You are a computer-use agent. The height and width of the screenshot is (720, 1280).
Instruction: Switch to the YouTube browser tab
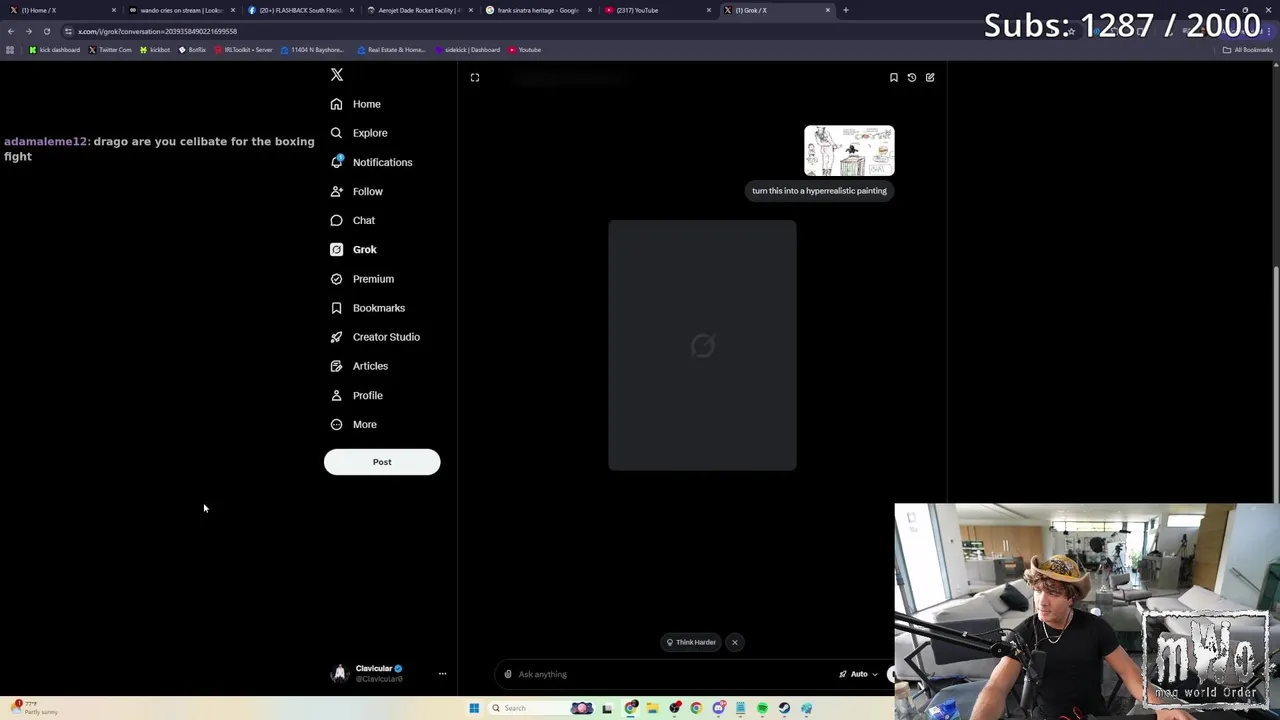pos(657,10)
